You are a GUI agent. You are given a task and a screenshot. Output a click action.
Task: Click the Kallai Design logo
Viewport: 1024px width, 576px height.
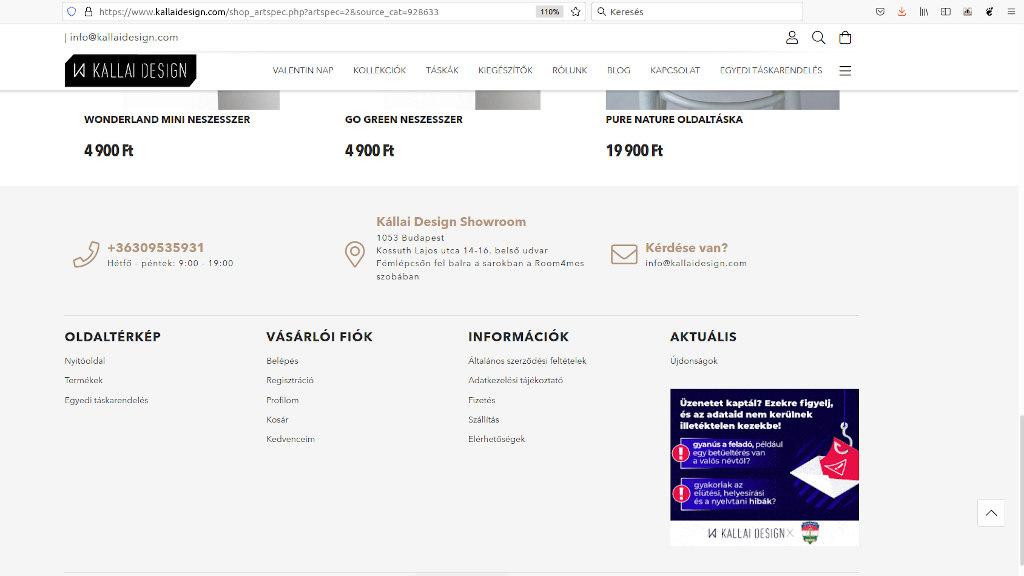pos(131,71)
